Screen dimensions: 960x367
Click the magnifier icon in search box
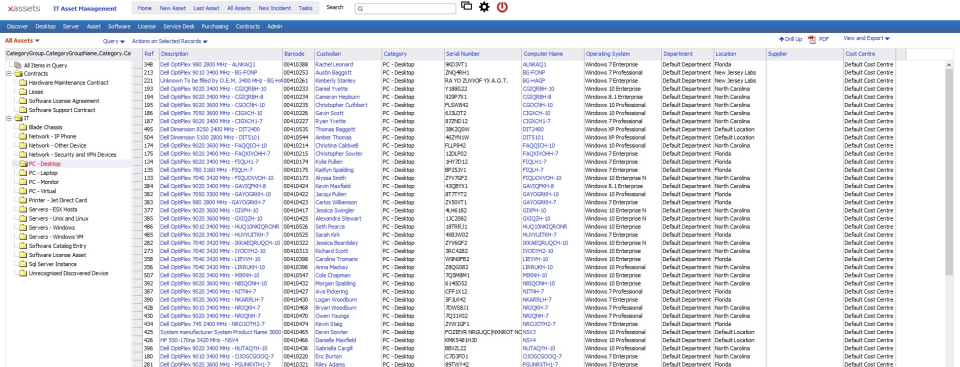point(361,9)
